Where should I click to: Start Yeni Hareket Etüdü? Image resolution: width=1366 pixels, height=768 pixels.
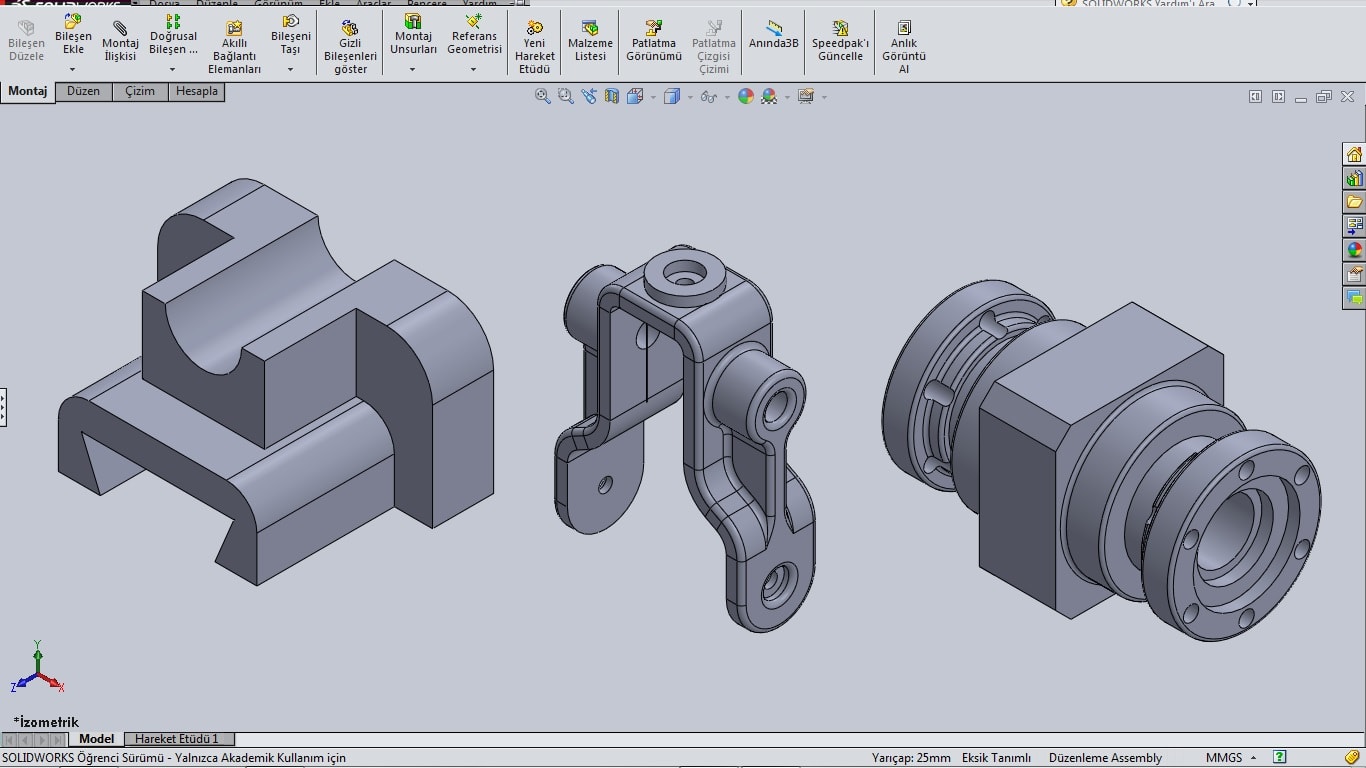coord(535,47)
